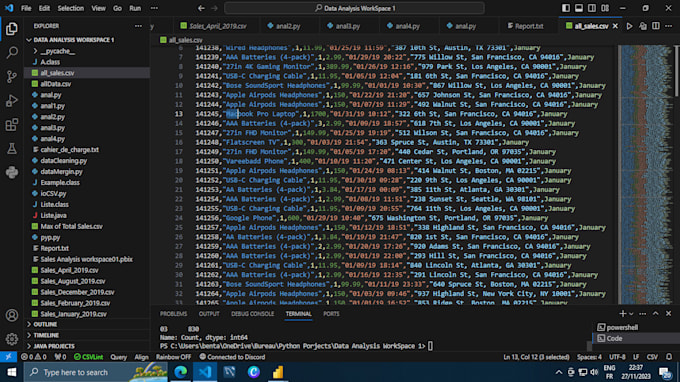680x382 pixels.
Task: Run the file with the play button
Action: (629, 26)
